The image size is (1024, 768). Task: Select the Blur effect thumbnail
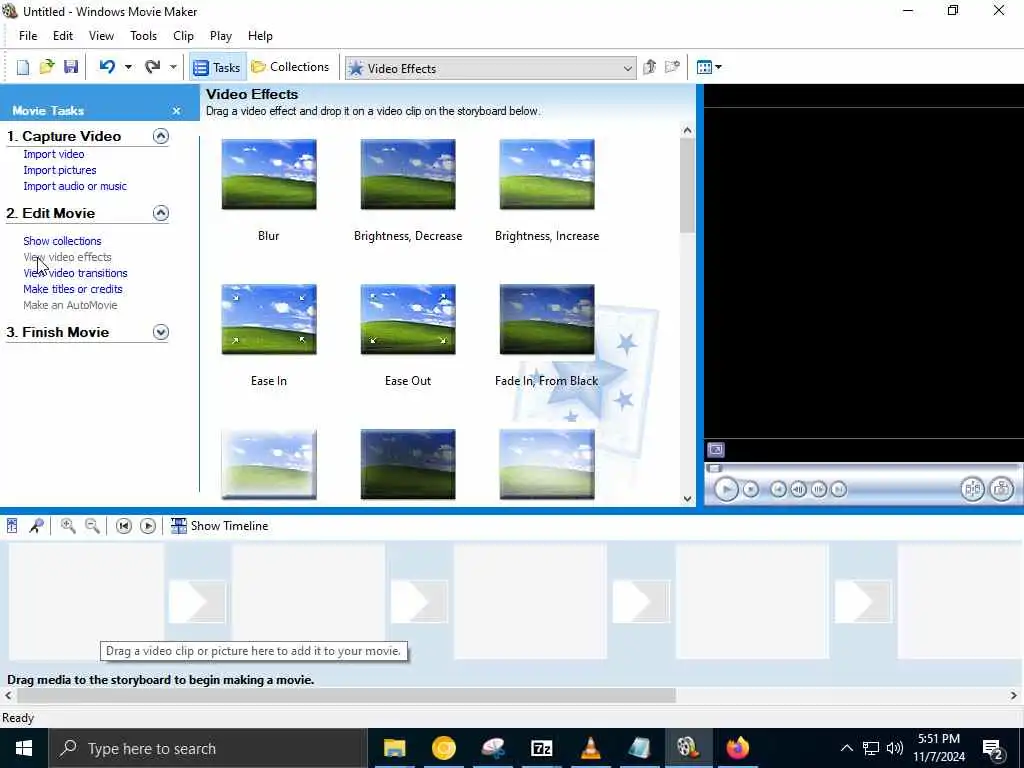click(269, 174)
